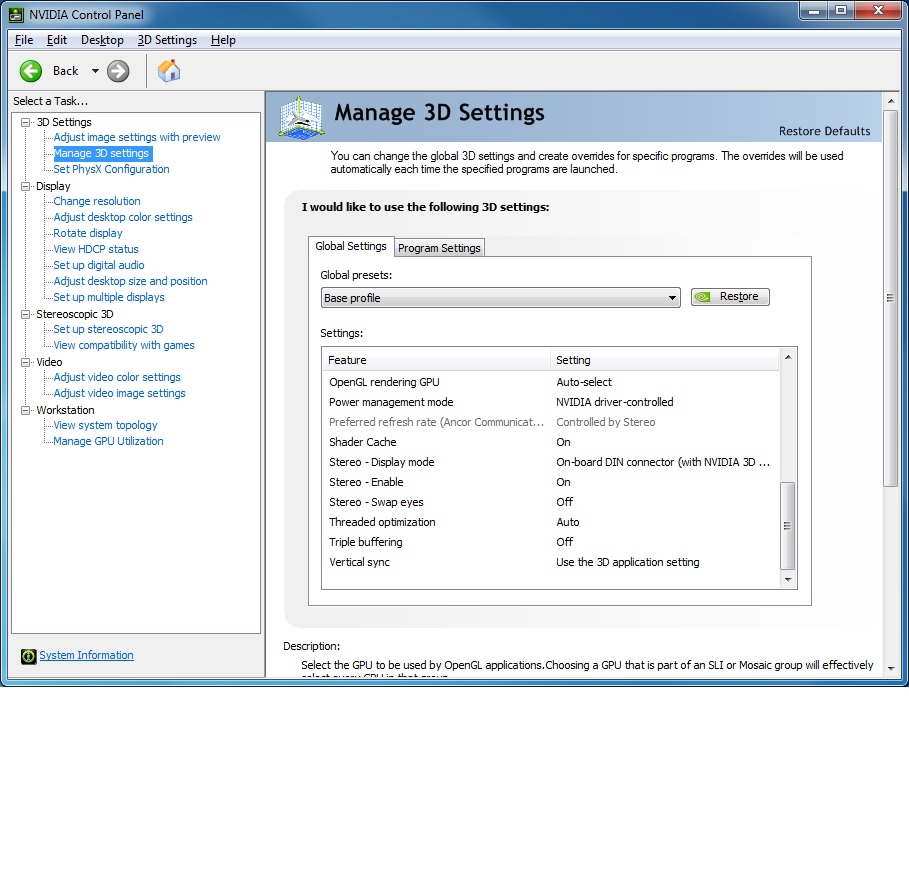Select the OpenGL rendering GPU feature row
The width and height of the screenshot is (909, 877).
551,383
